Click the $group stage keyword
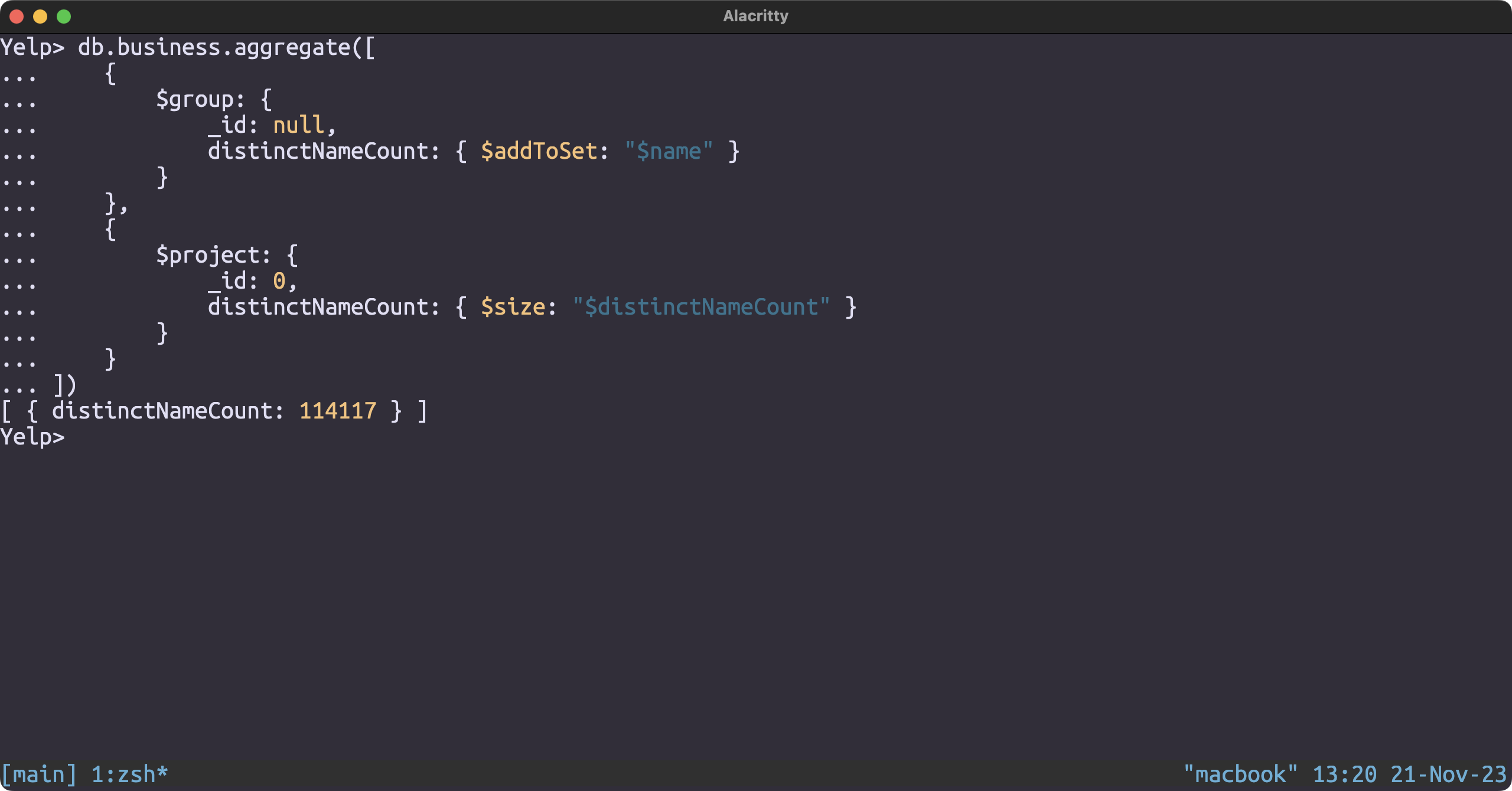The width and height of the screenshot is (1512, 791). tap(195, 99)
